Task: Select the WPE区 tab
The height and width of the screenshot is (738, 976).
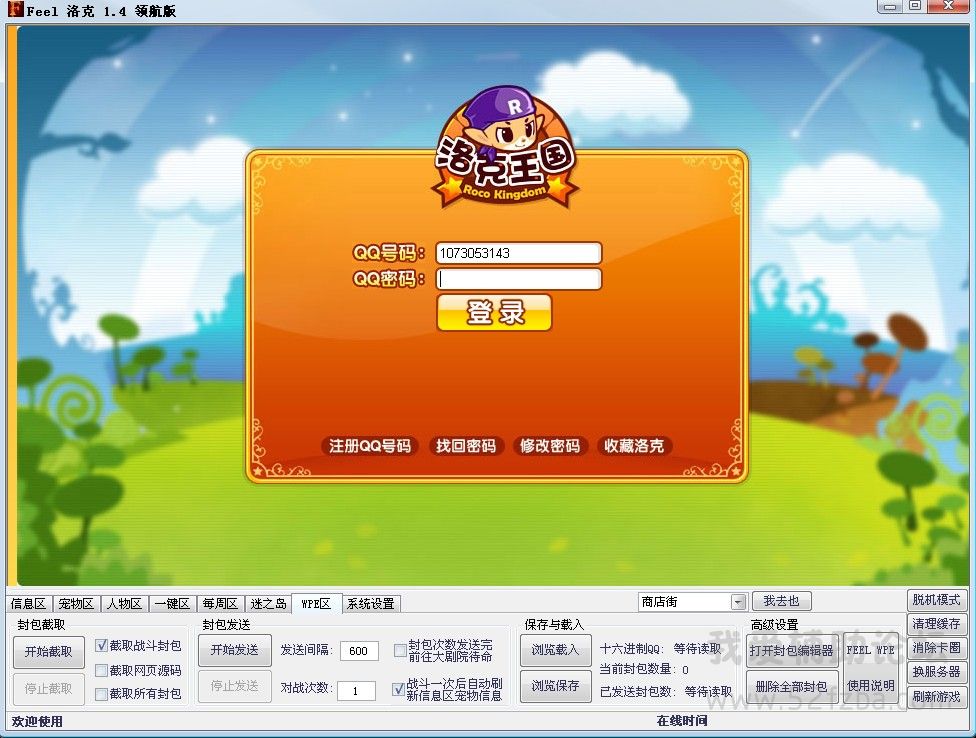Action: pos(316,603)
